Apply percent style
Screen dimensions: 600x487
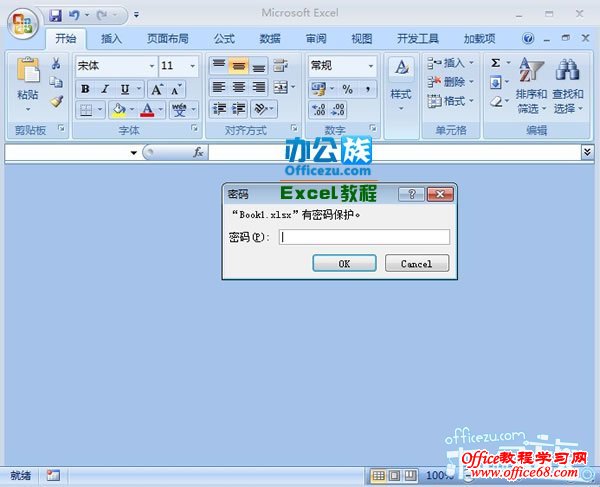coord(347,89)
